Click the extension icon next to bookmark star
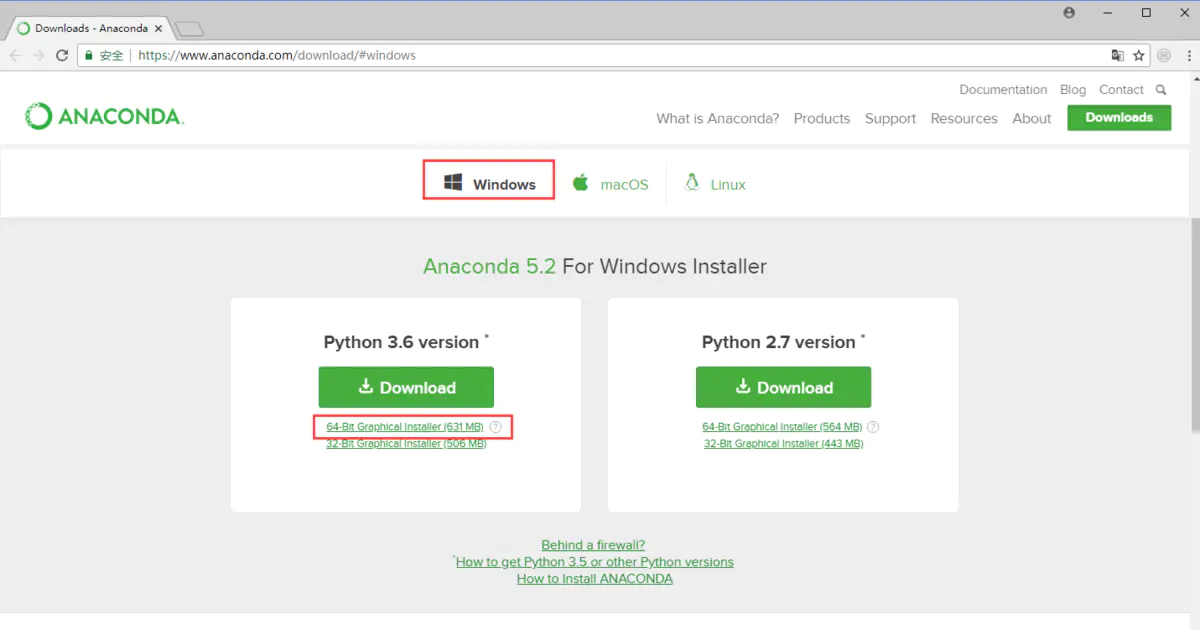Viewport: 1200px width, 630px height. click(1163, 55)
